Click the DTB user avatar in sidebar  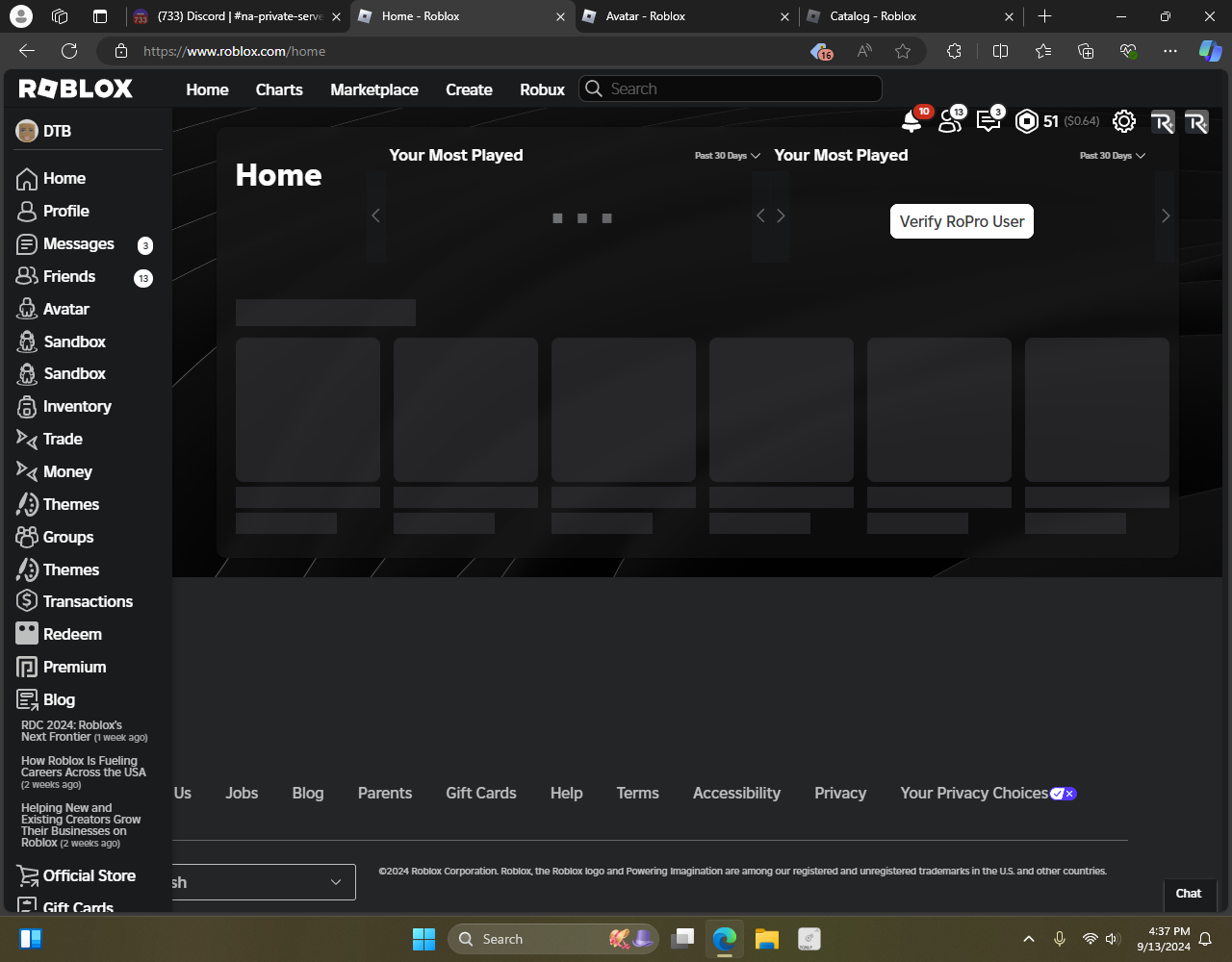coord(27,131)
